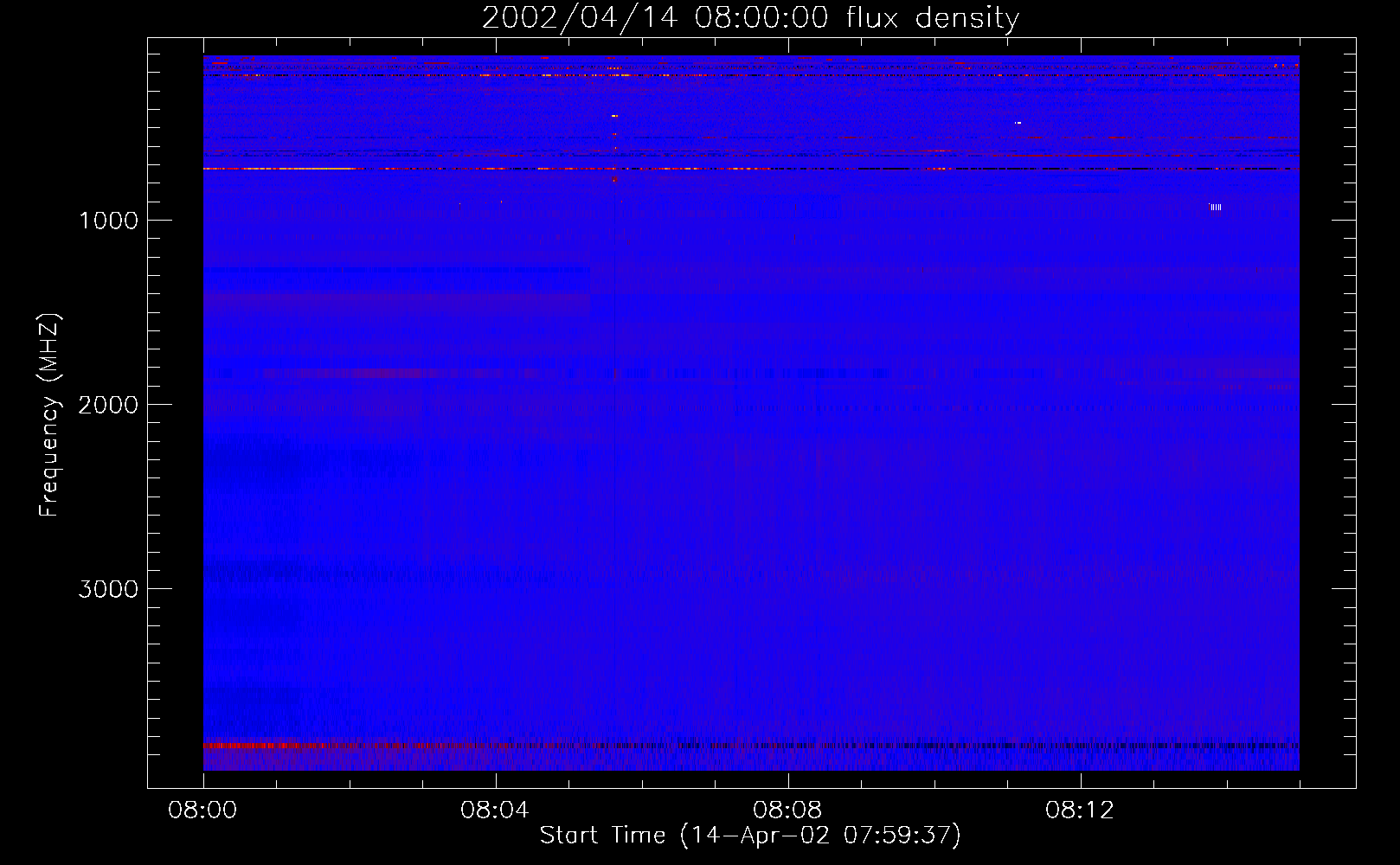Click the 08:00 time tick label
The image size is (1400, 865).
click(202, 811)
